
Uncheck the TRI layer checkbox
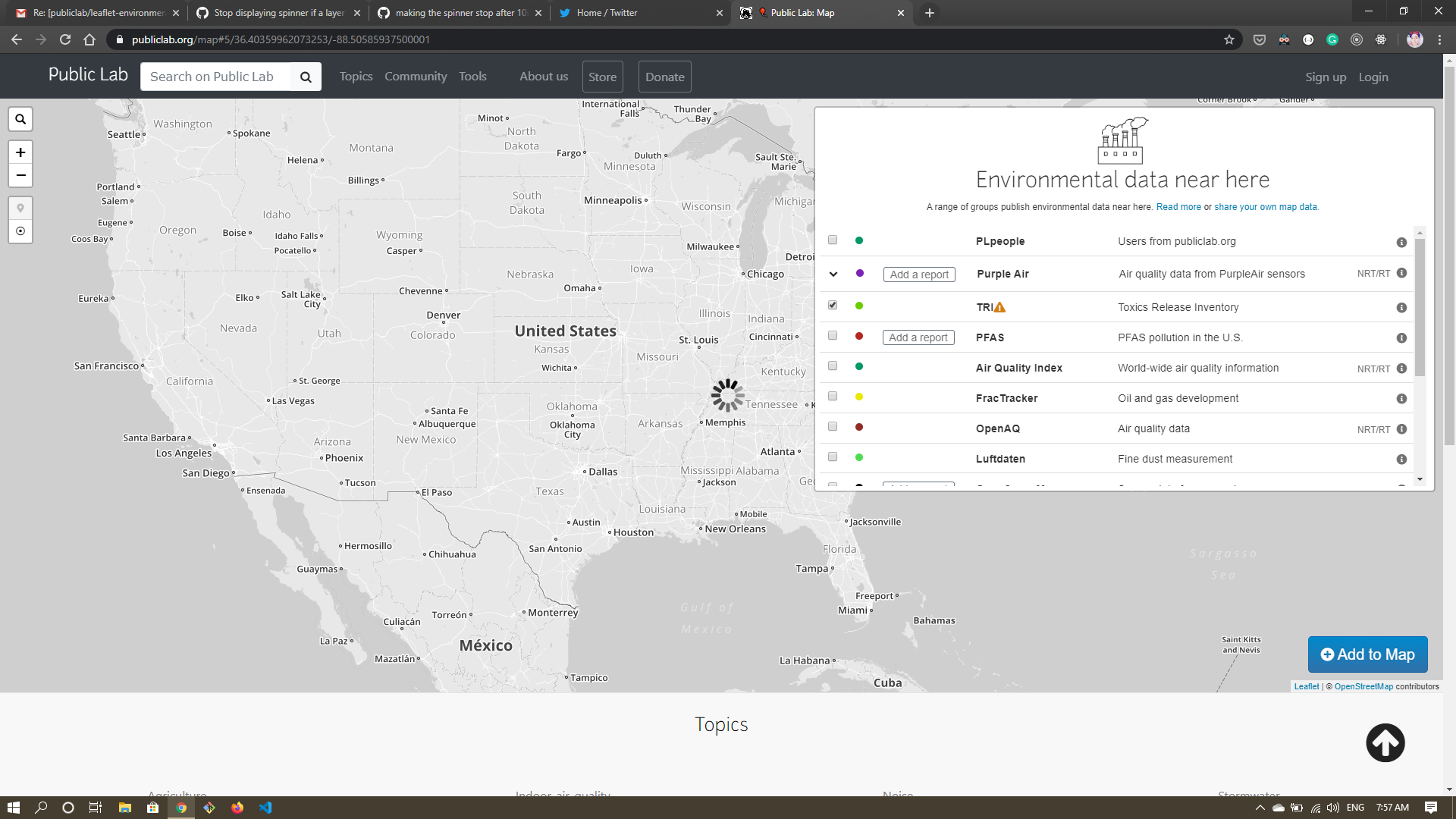tap(833, 305)
